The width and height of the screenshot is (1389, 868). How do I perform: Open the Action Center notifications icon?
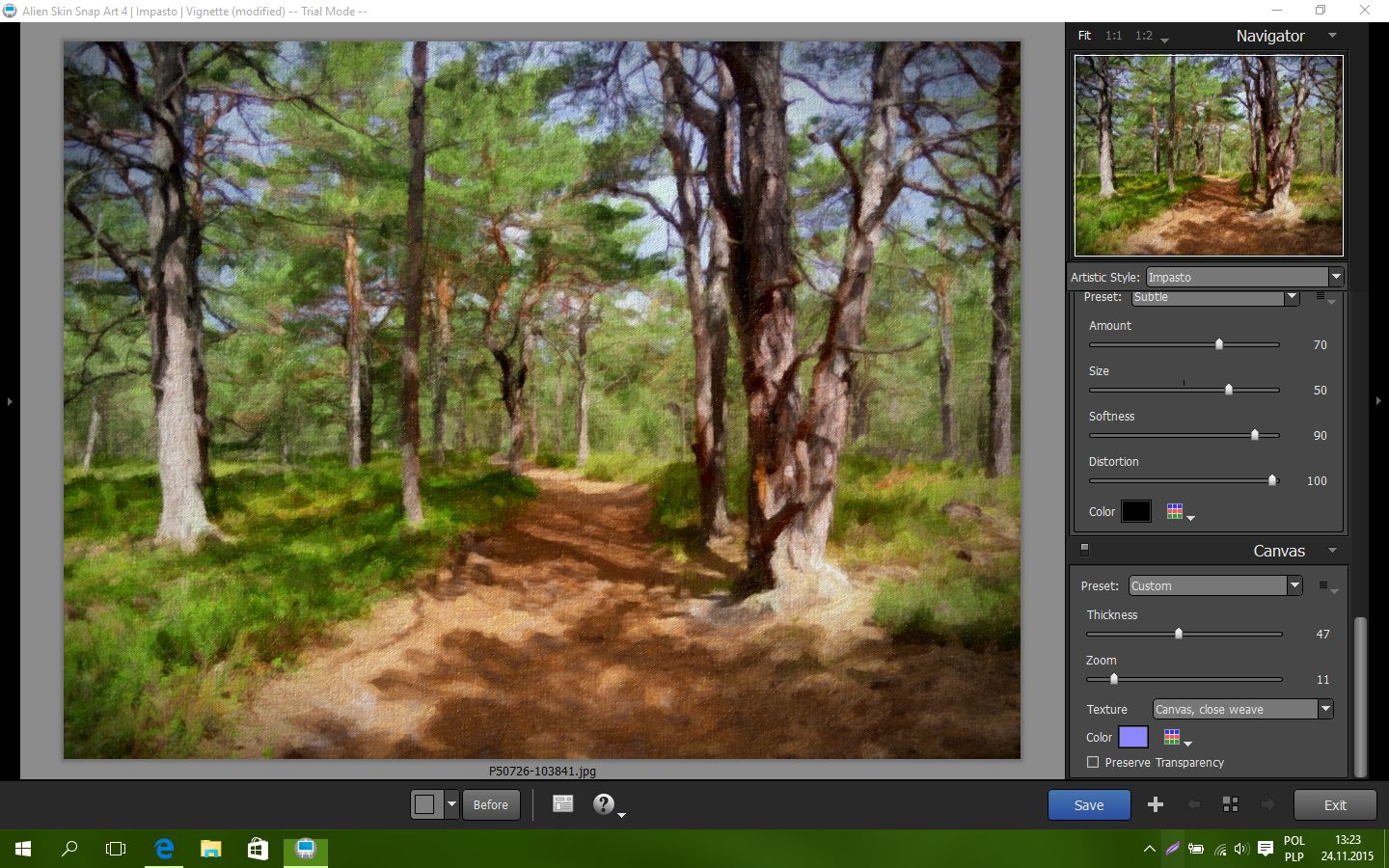tap(1265, 849)
